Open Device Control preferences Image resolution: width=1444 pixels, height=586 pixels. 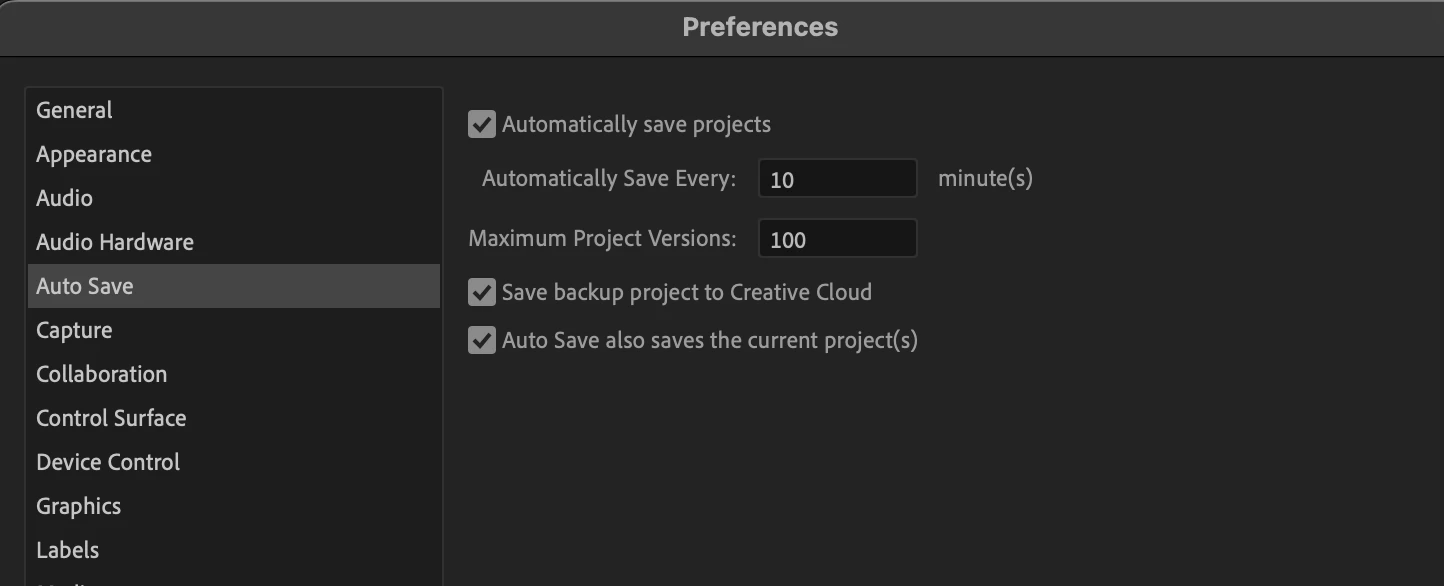pyautogui.click(x=108, y=462)
